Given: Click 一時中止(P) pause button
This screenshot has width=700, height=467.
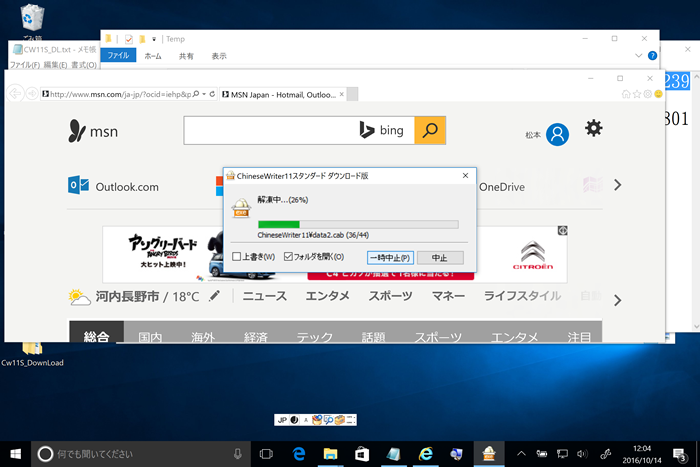Looking at the screenshot, I should point(390,258).
